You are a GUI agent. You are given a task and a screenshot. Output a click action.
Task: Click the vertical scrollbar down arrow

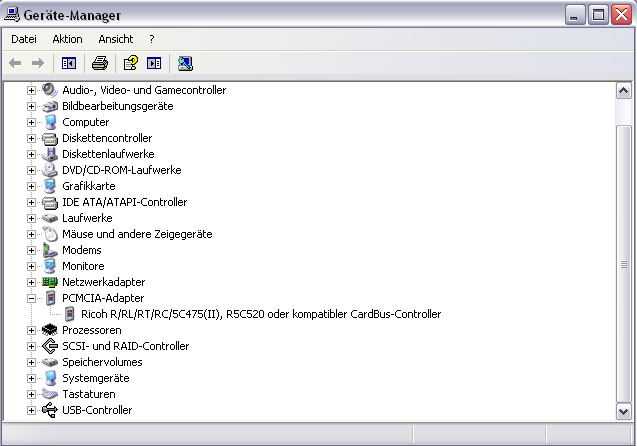coord(624,411)
